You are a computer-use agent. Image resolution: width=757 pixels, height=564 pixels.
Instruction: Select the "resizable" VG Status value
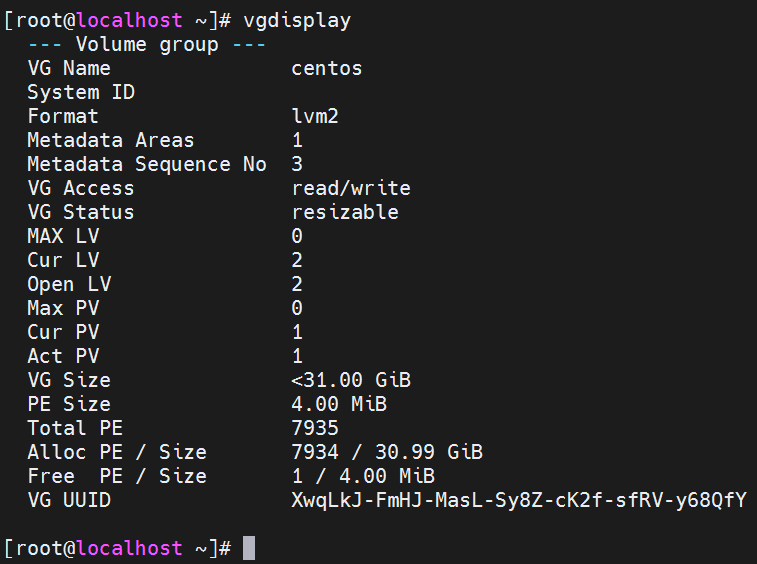click(x=345, y=212)
